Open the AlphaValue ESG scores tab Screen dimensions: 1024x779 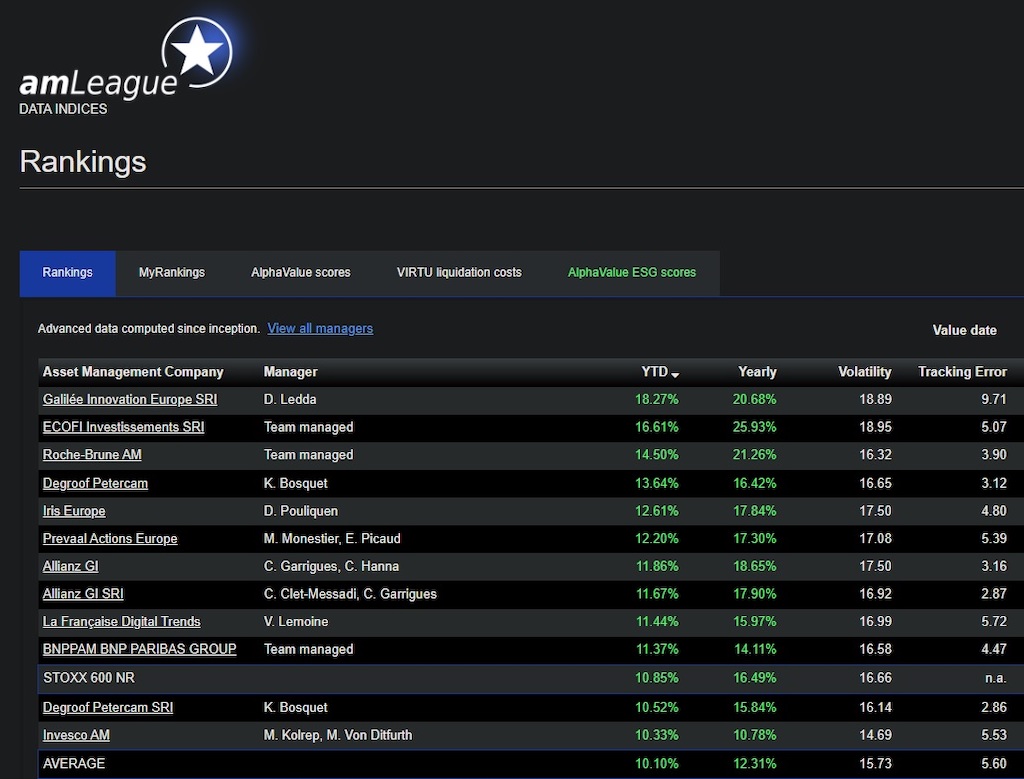(632, 273)
